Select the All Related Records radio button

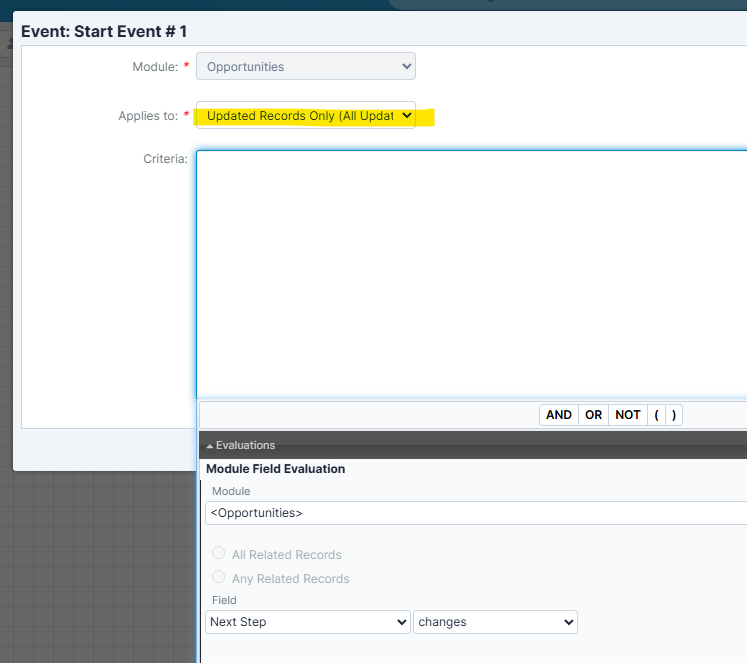pyautogui.click(x=219, y=553)
